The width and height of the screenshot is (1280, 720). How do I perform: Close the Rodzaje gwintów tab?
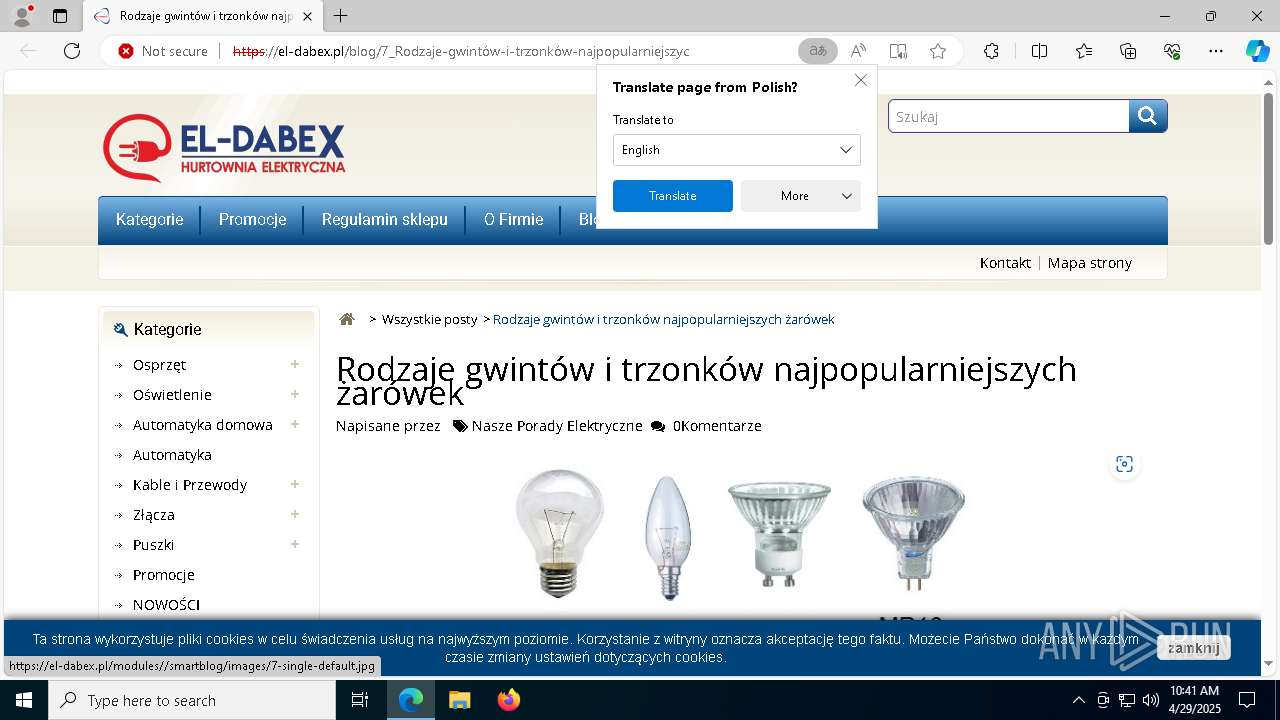(x=308, y=16)
